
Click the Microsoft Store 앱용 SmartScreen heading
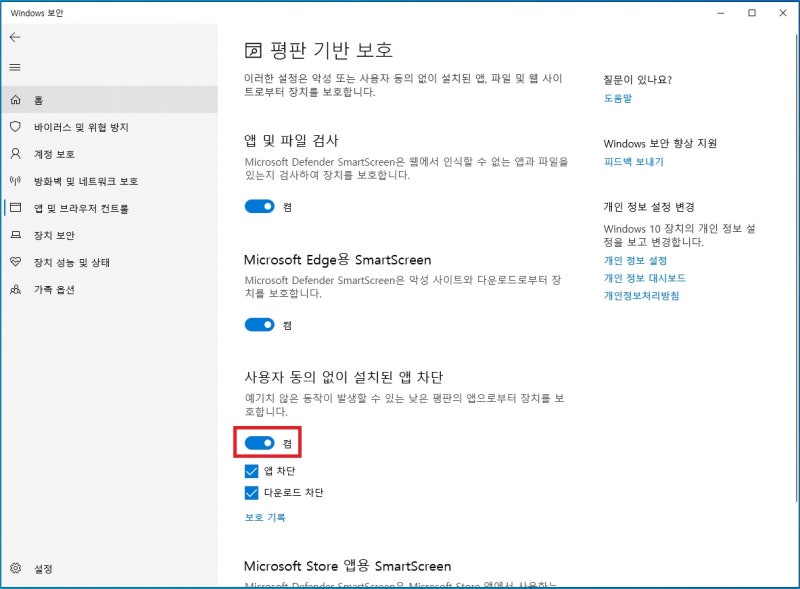pyautogui.click(x=347, y=566)
